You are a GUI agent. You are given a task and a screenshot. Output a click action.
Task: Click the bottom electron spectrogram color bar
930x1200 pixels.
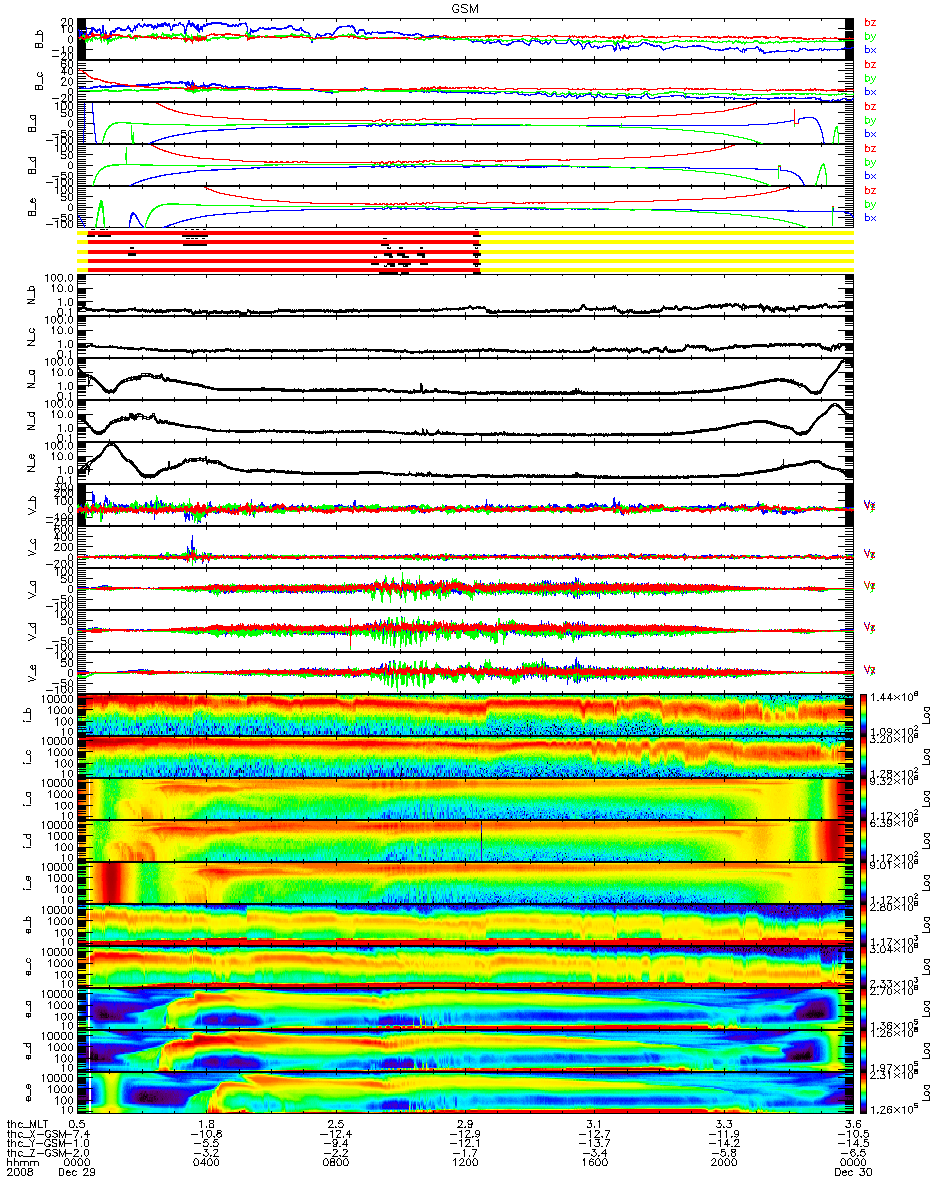point(863,1092)
